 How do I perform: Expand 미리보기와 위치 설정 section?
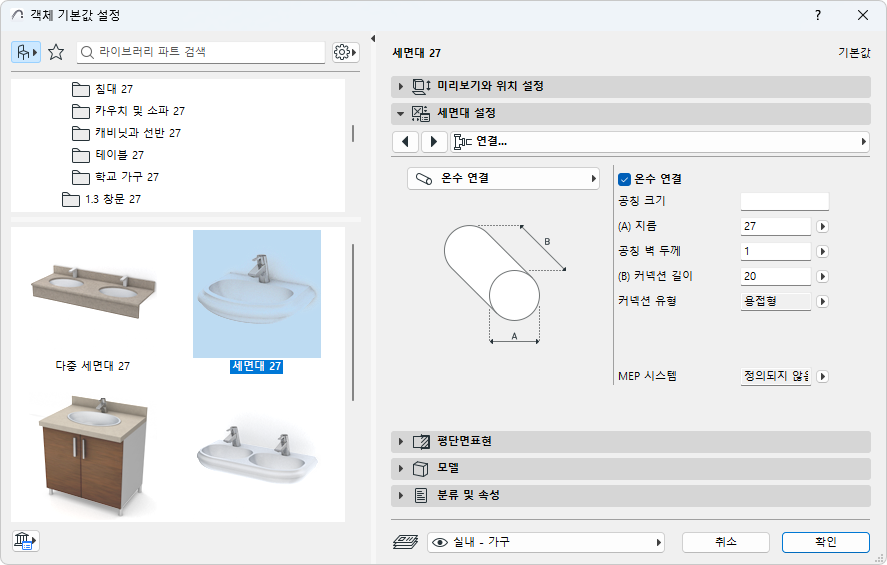click(401, 87)
